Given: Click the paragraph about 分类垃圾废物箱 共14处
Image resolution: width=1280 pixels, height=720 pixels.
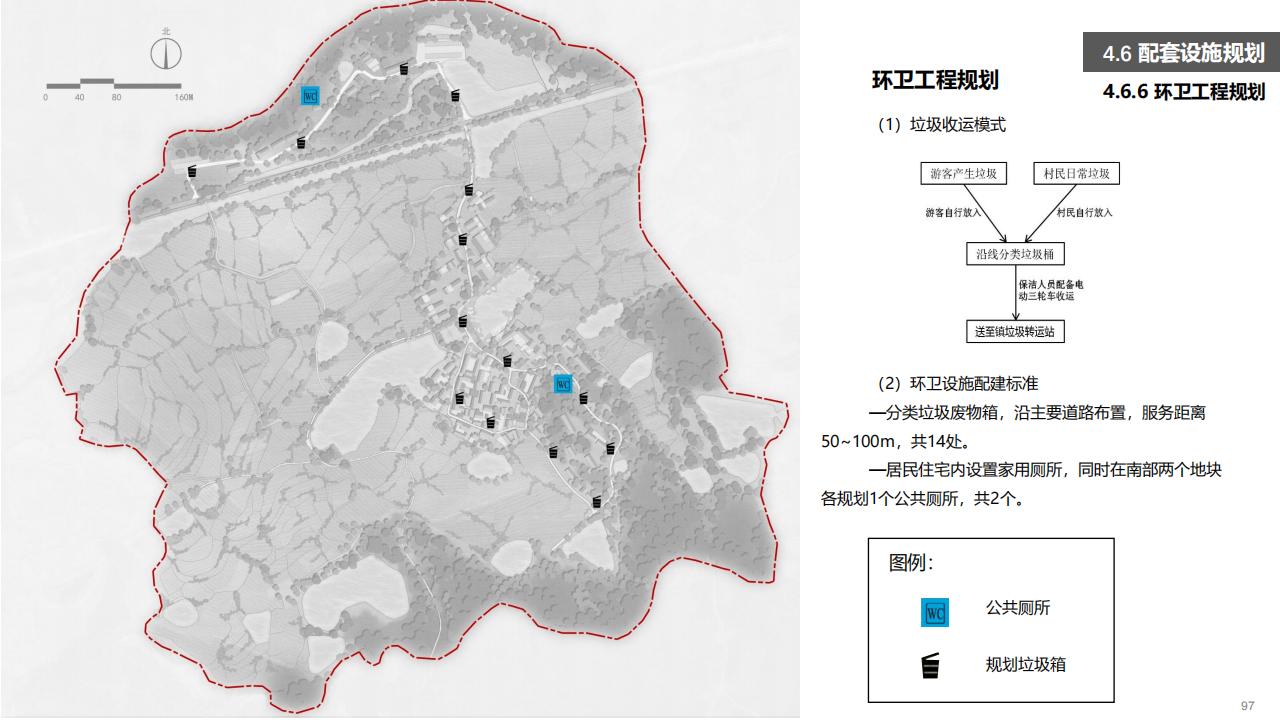Looking at the screenshot, I should 1013,427.
